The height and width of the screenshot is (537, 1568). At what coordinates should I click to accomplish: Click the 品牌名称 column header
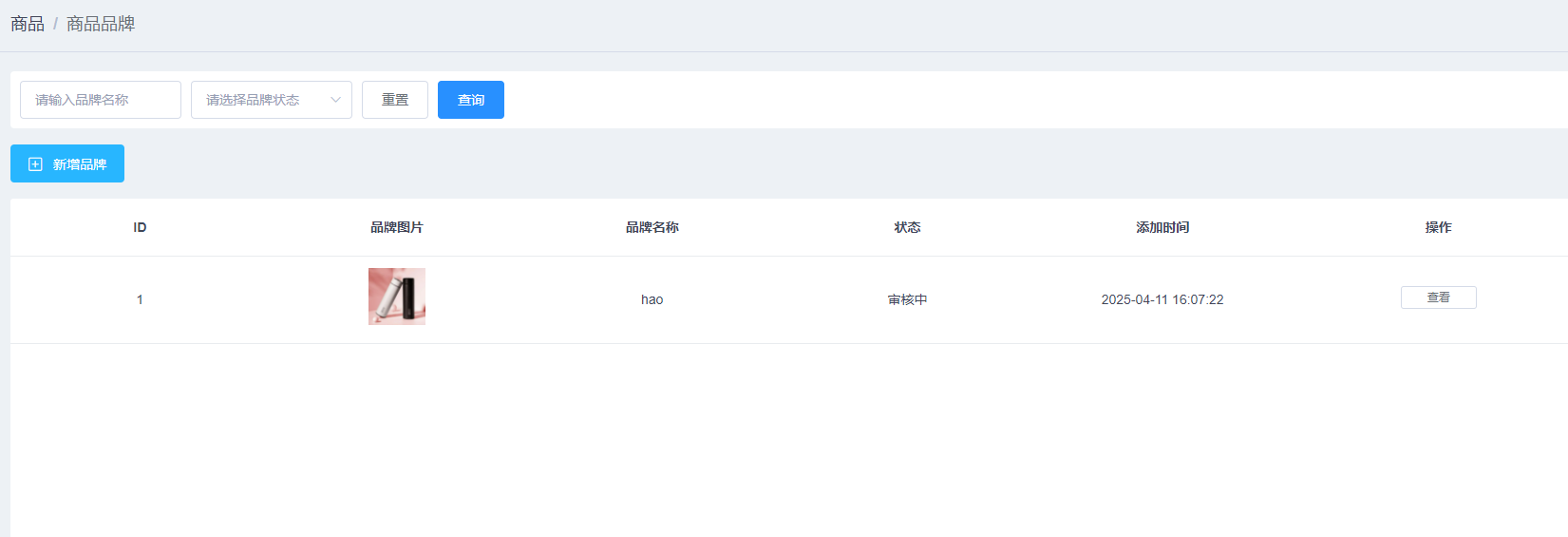point(652,227)
